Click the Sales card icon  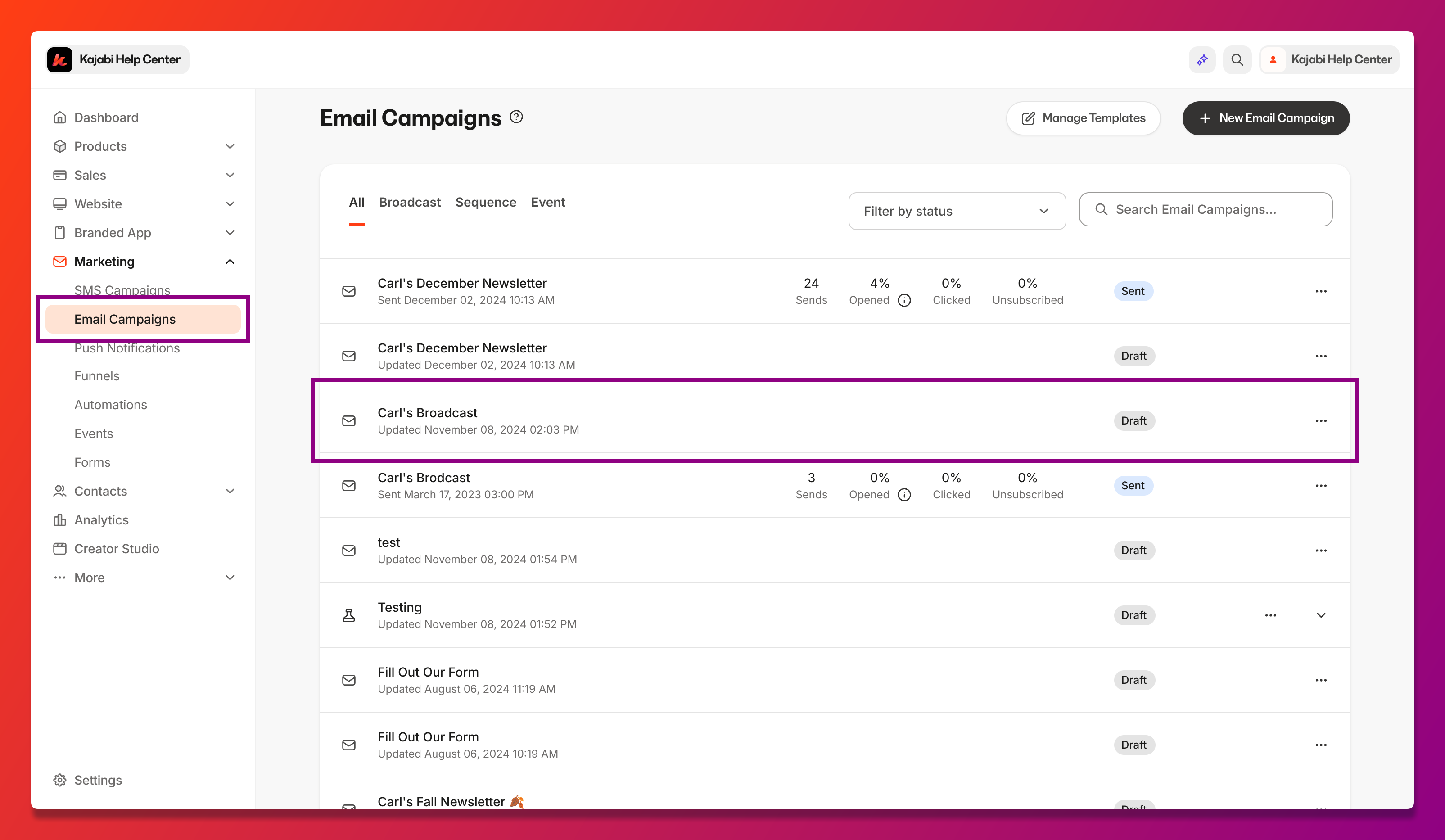click(59, 175)
